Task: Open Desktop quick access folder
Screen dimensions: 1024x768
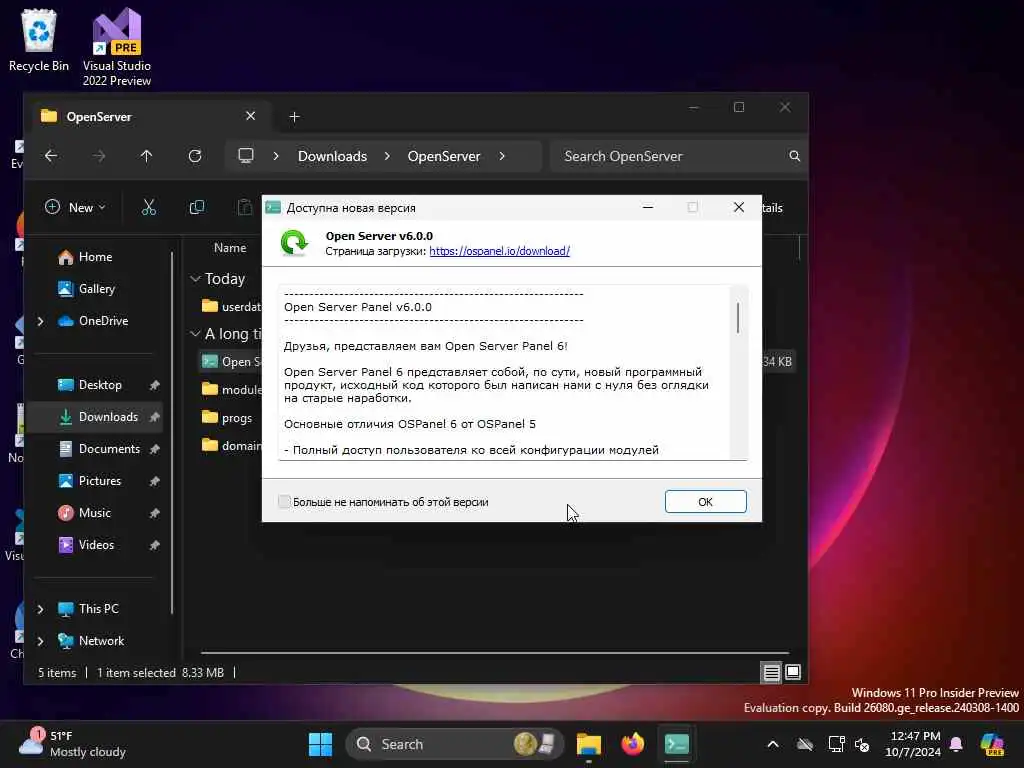Action: click(100, 385)
